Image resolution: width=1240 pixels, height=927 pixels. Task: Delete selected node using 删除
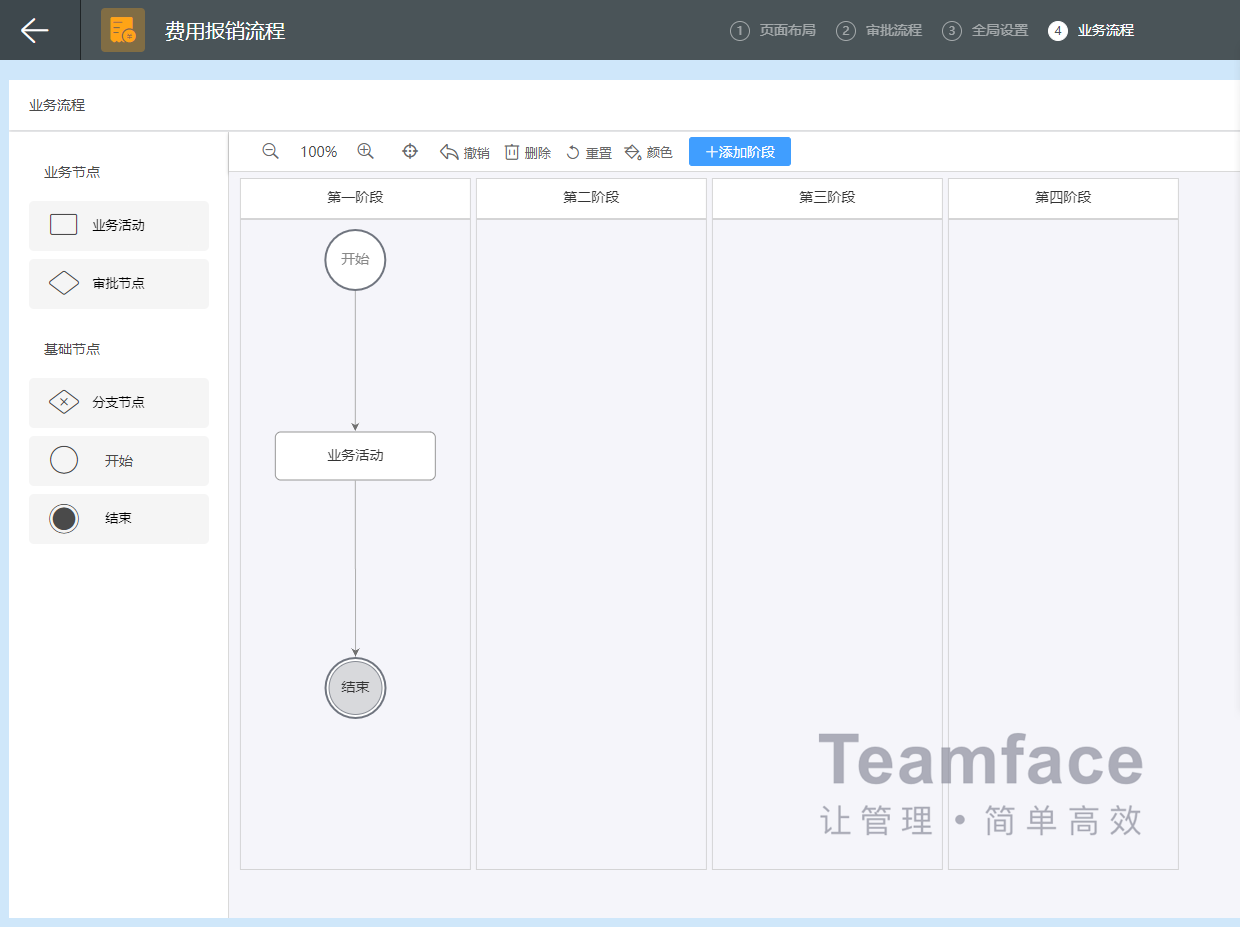point(527,152)
